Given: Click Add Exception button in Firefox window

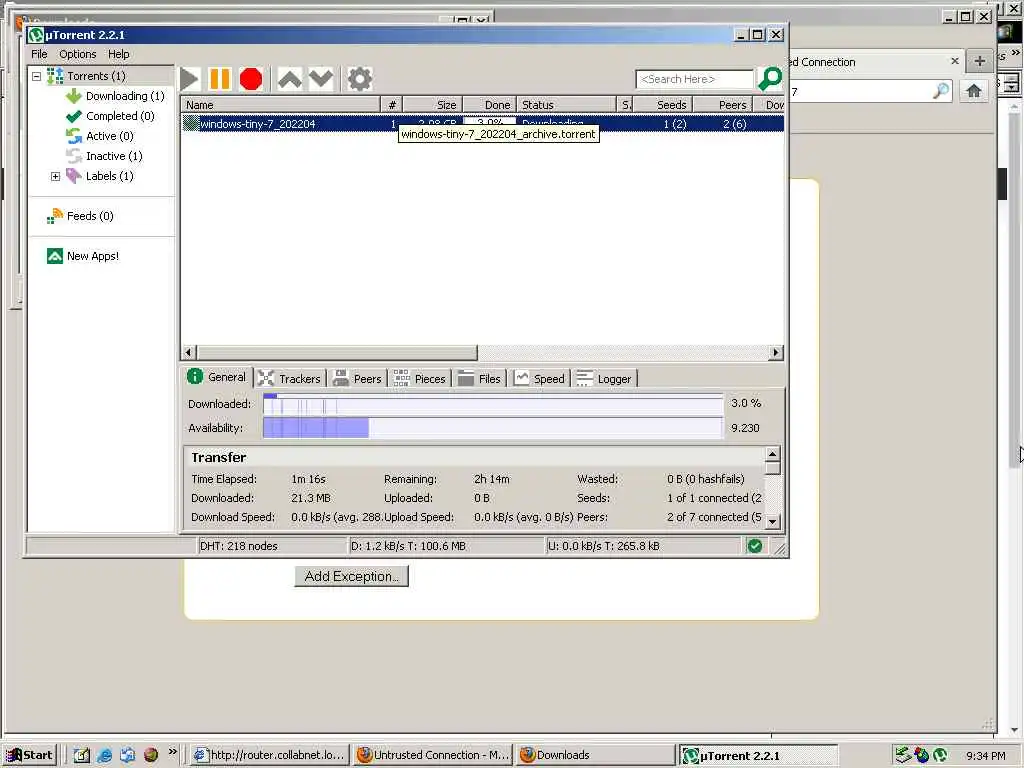Looking at the screenshot, I should 351,577.
